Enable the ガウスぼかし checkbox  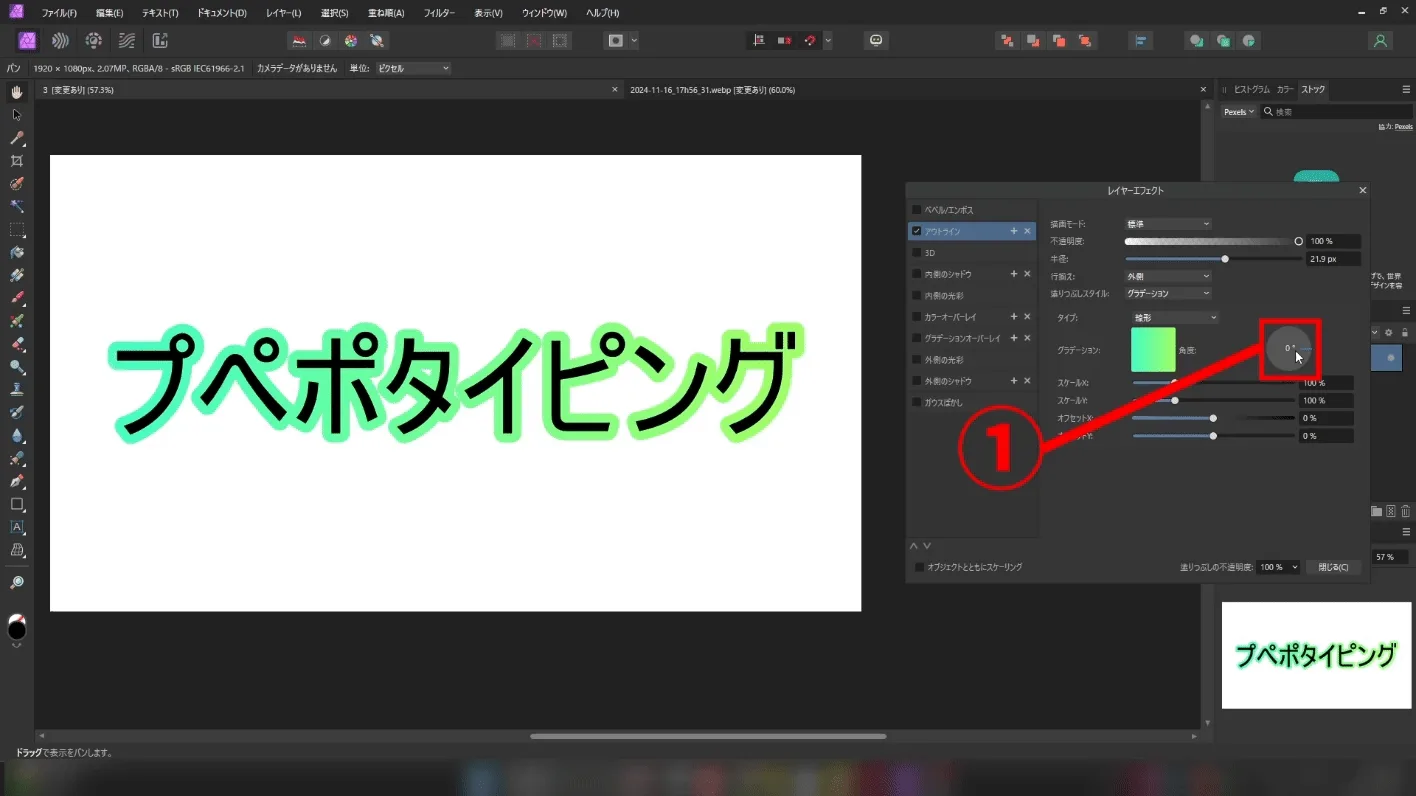click(x=917, y=402)
